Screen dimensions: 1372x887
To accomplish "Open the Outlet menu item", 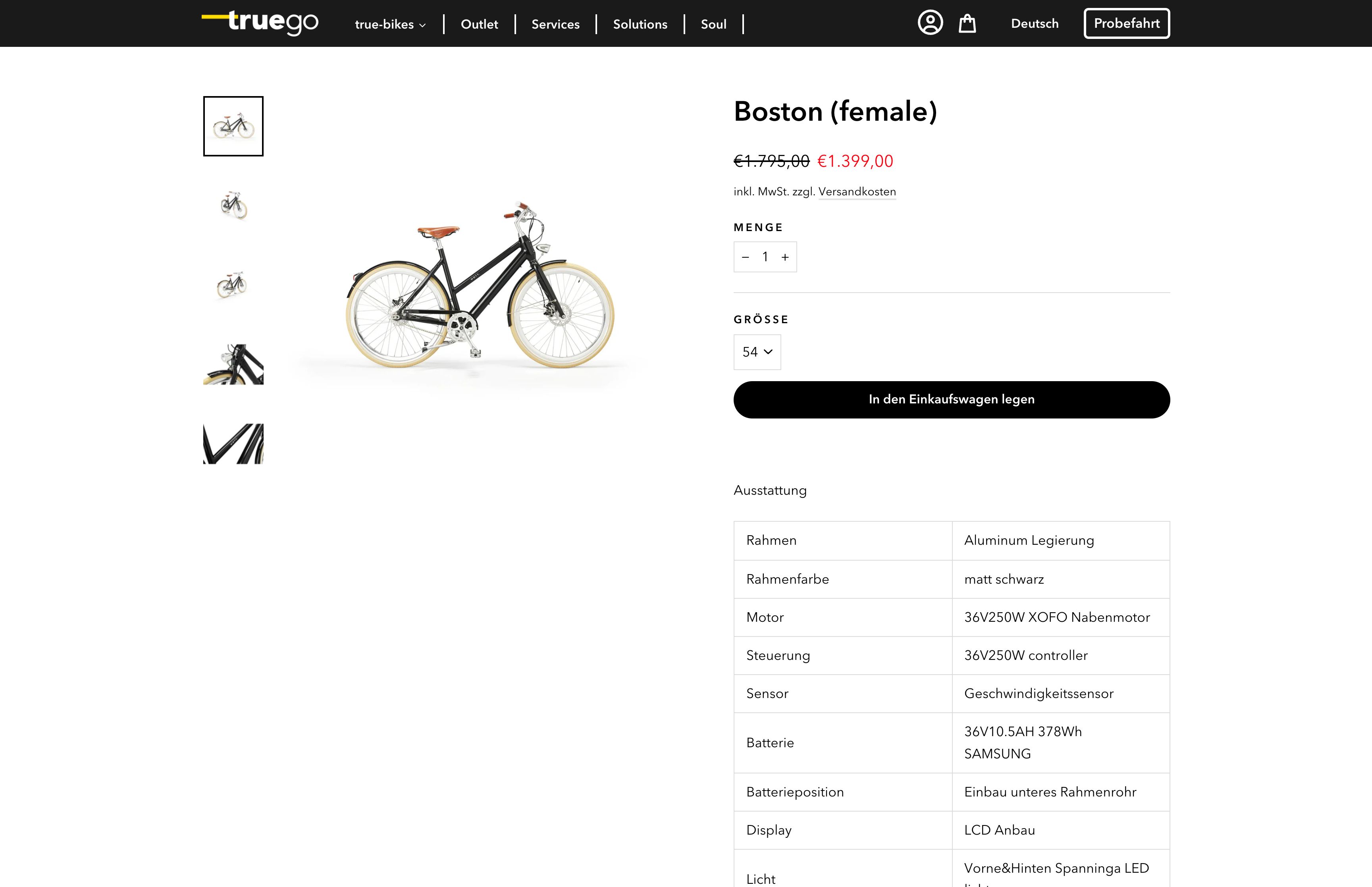I will click(479, 24).
